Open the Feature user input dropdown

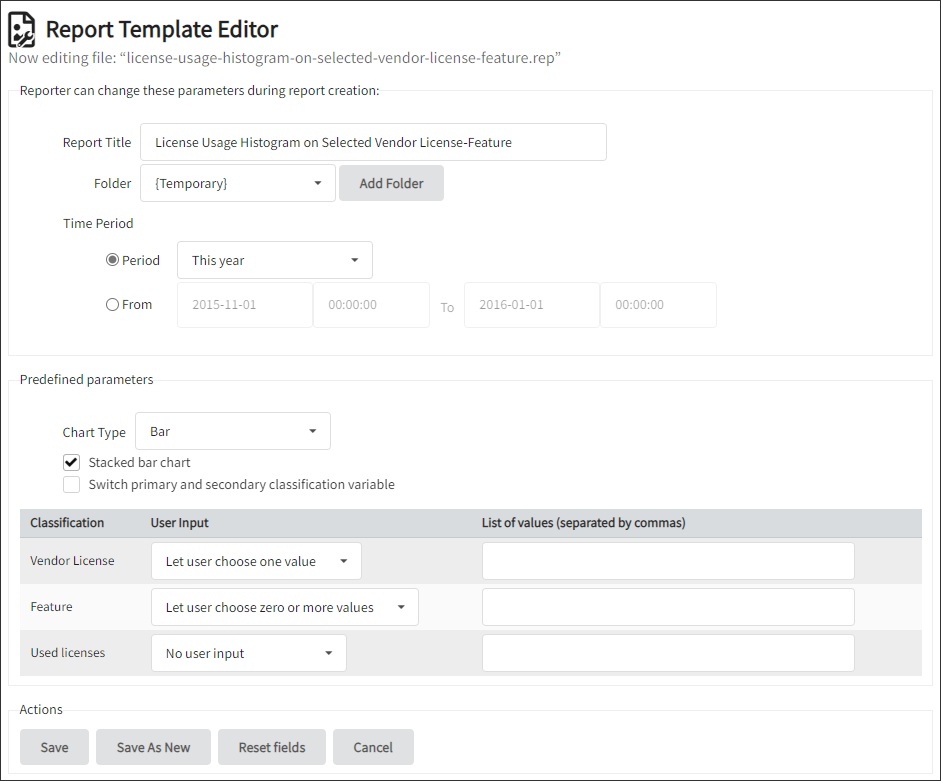[x=284, y=607]
